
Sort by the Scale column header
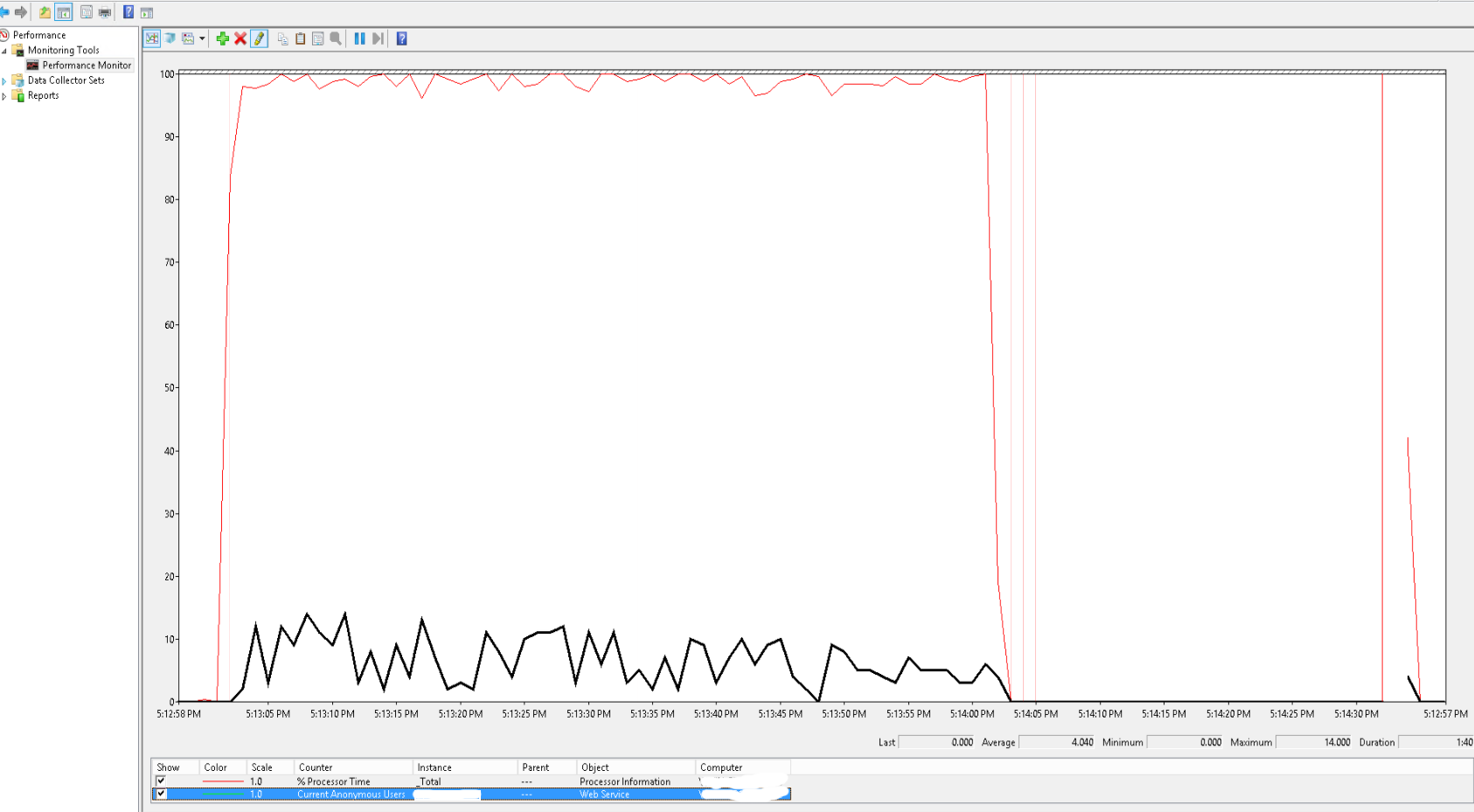tap(270, 767)
